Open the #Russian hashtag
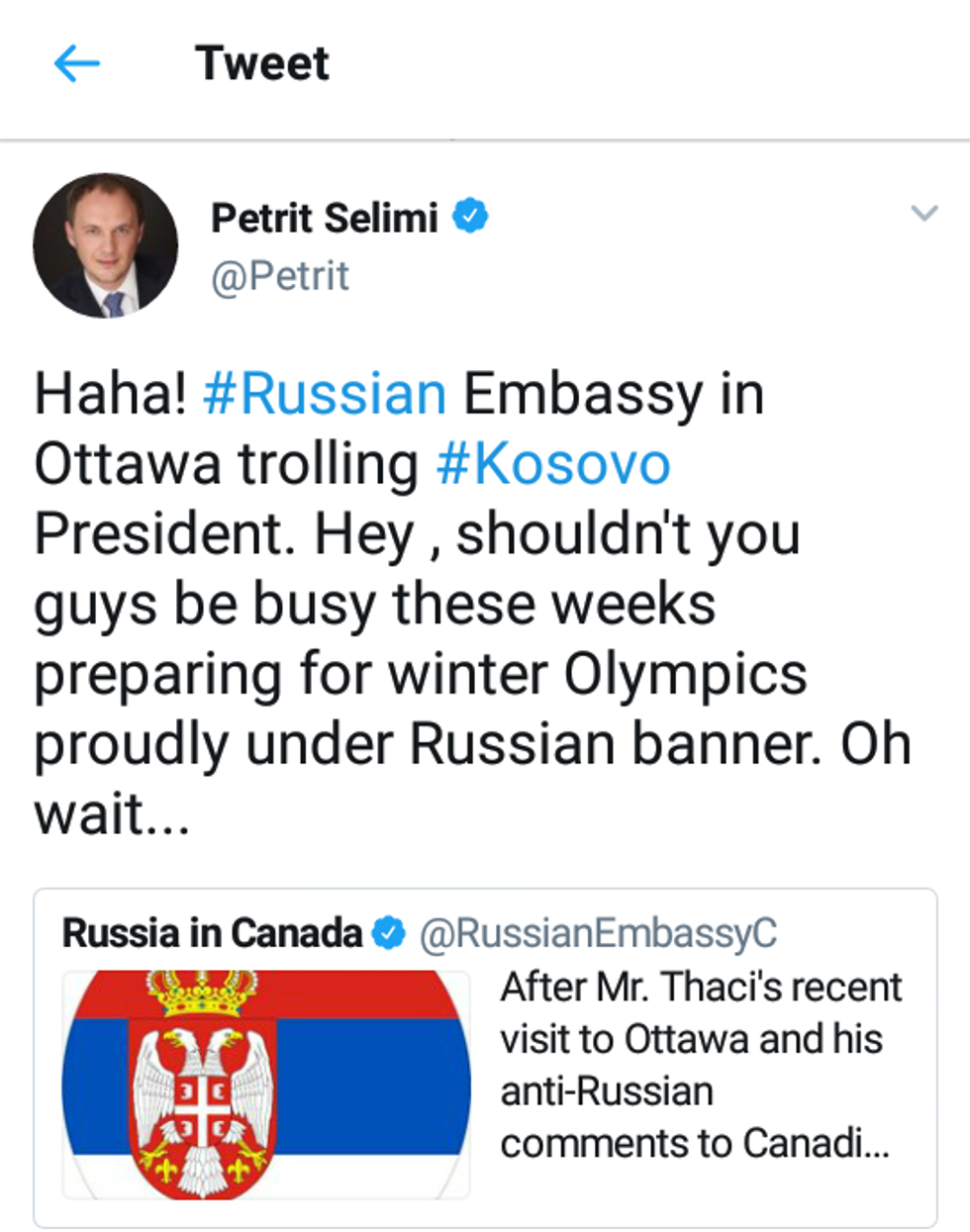This screenshot has height=1232, width=970. (325, 393)
